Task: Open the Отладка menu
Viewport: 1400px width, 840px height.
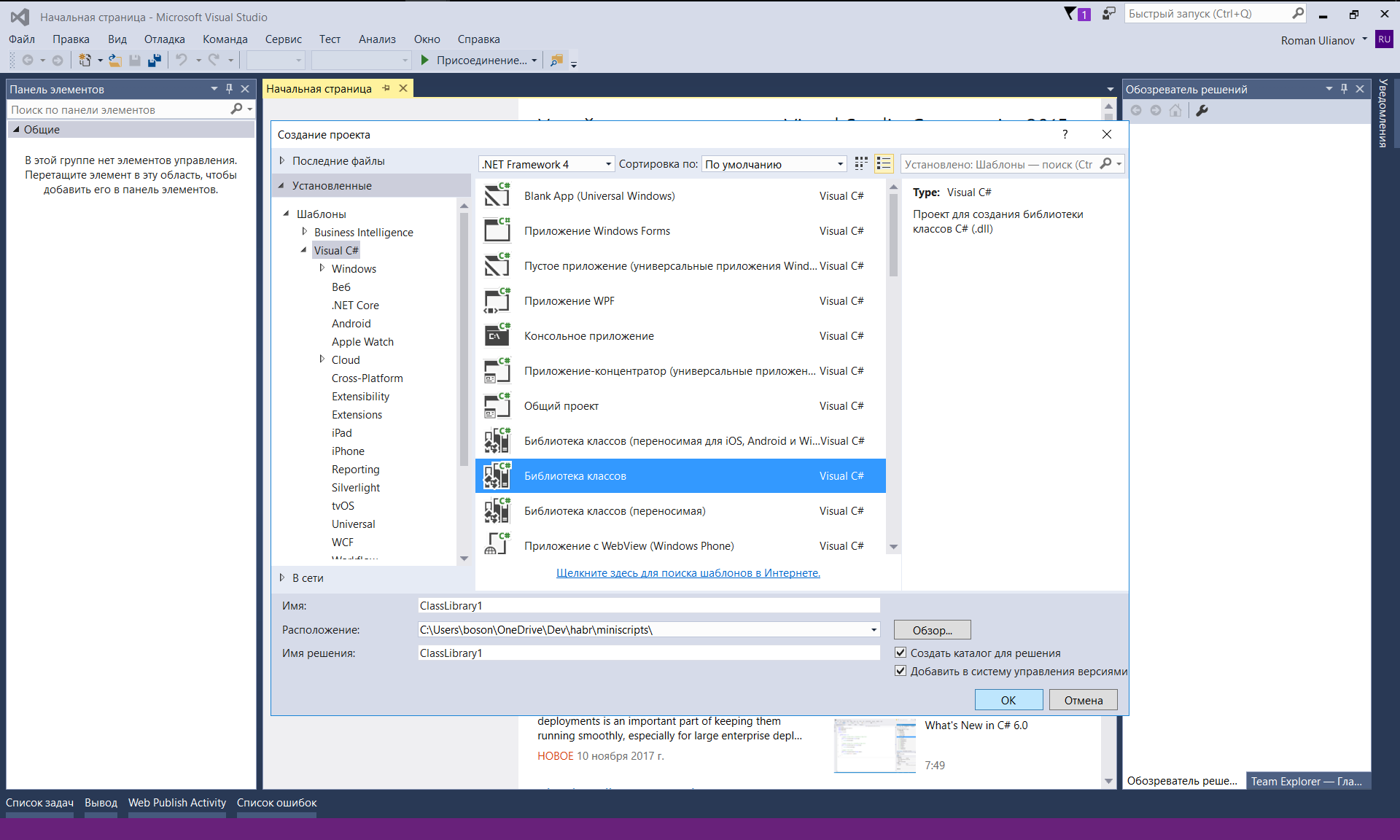Action: (x=164, y=39)
